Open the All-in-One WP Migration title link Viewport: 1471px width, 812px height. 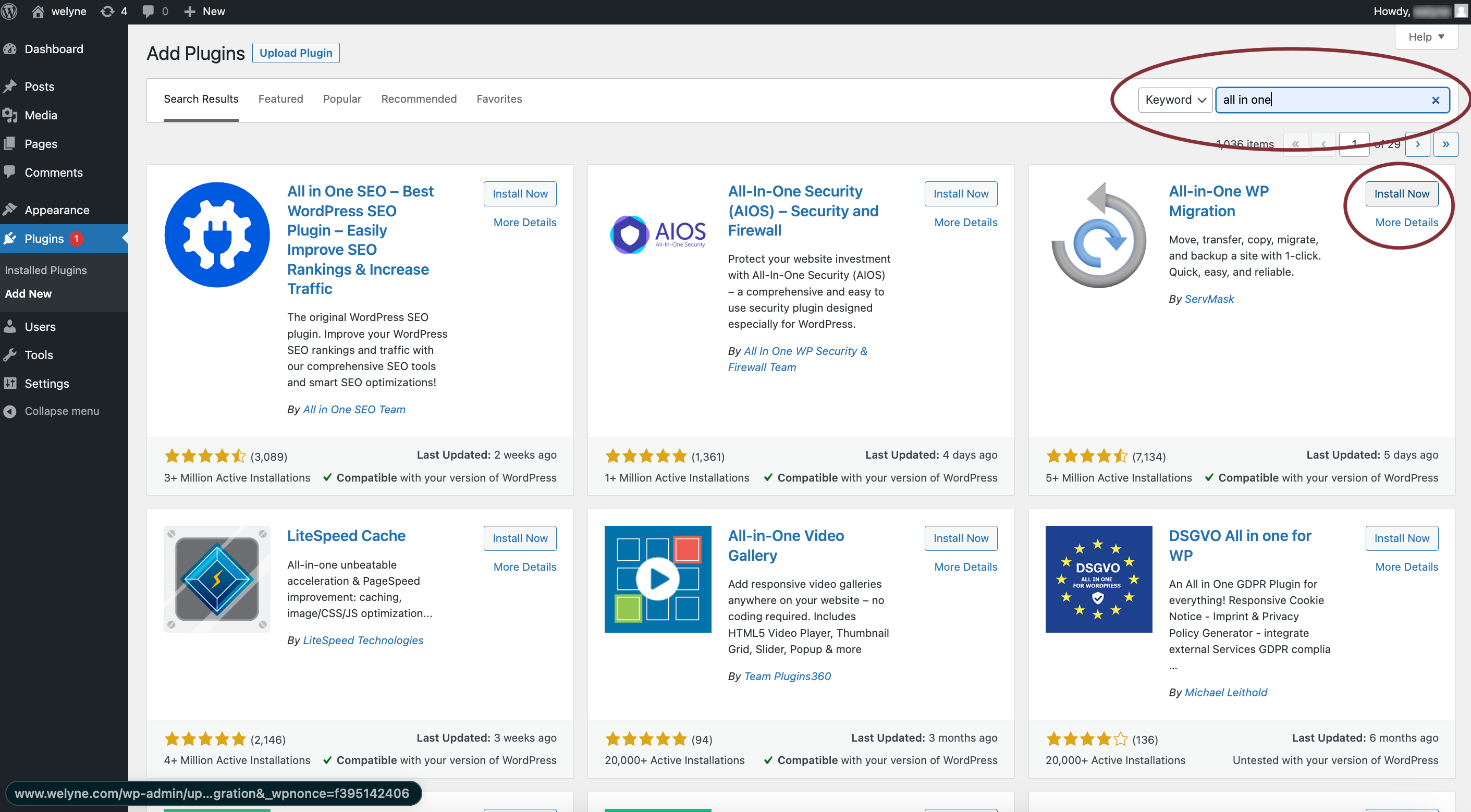pyautogui.click(x=1219, y=201)
